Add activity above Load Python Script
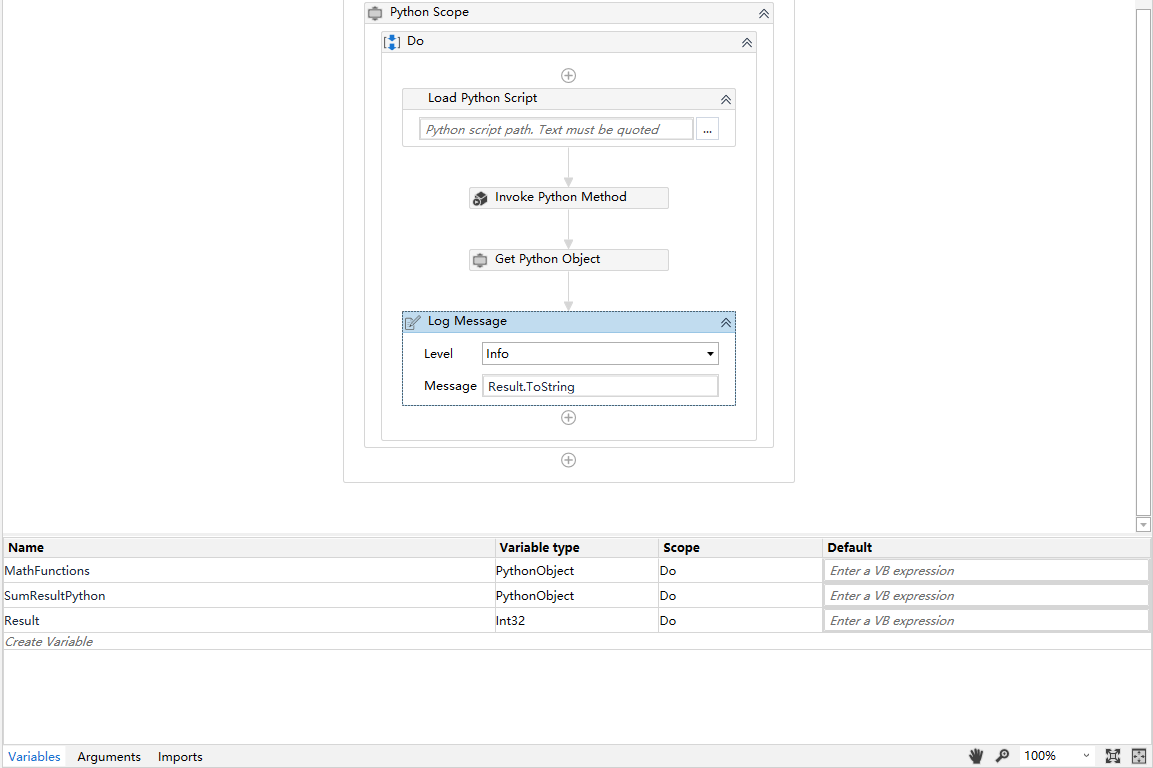The width and height of the screenshot is (1153, 768). pyautogui.click(x=568, y=76)
